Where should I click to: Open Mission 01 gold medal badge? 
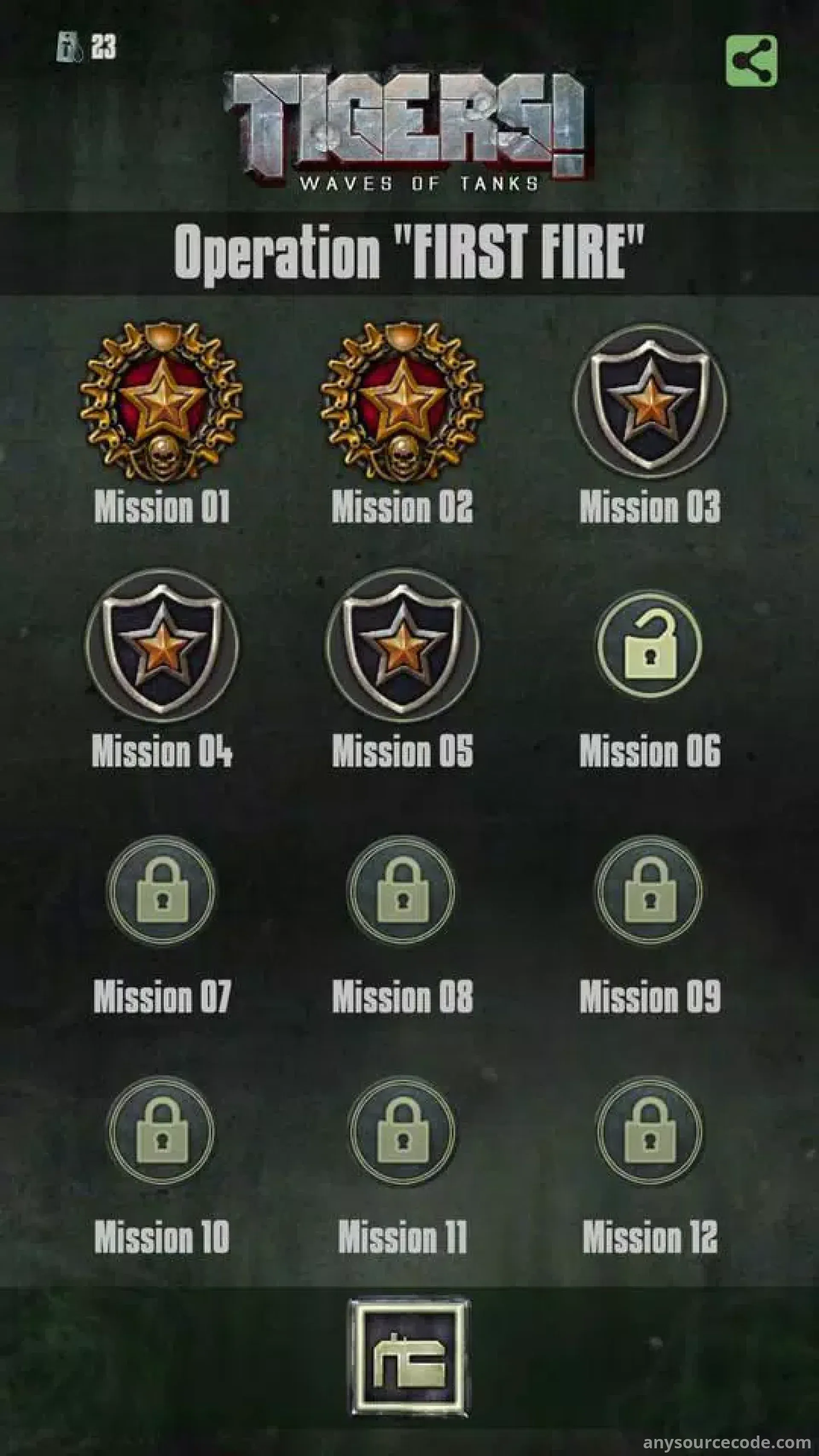click(x=162, y=402)
